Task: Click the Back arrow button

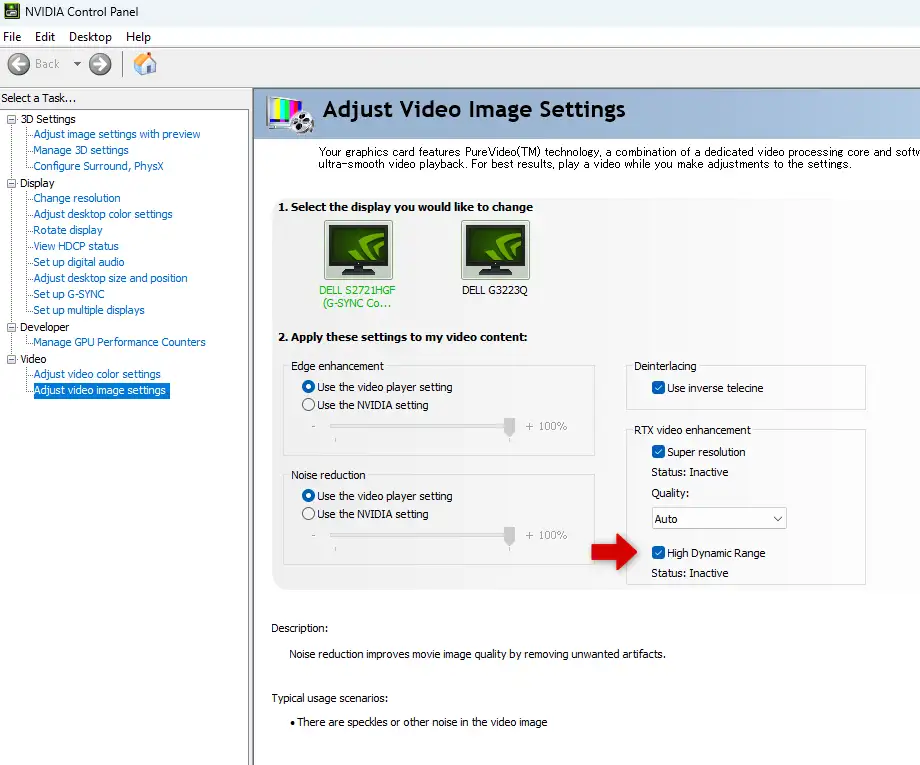Action: (x=19, y=64)
